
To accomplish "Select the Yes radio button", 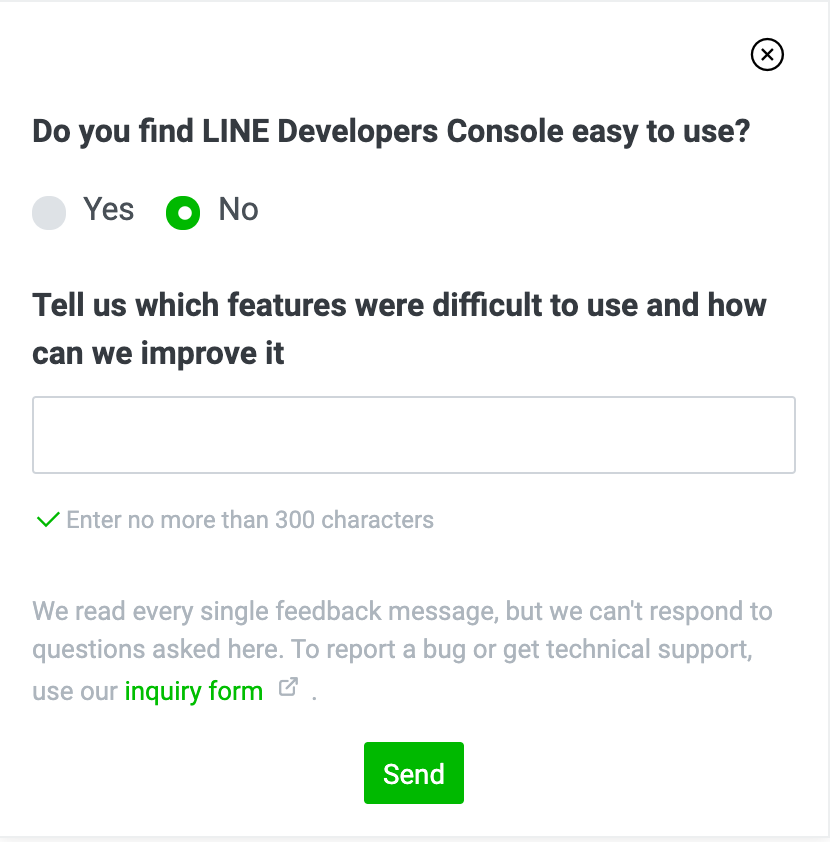I will (49, 212).
